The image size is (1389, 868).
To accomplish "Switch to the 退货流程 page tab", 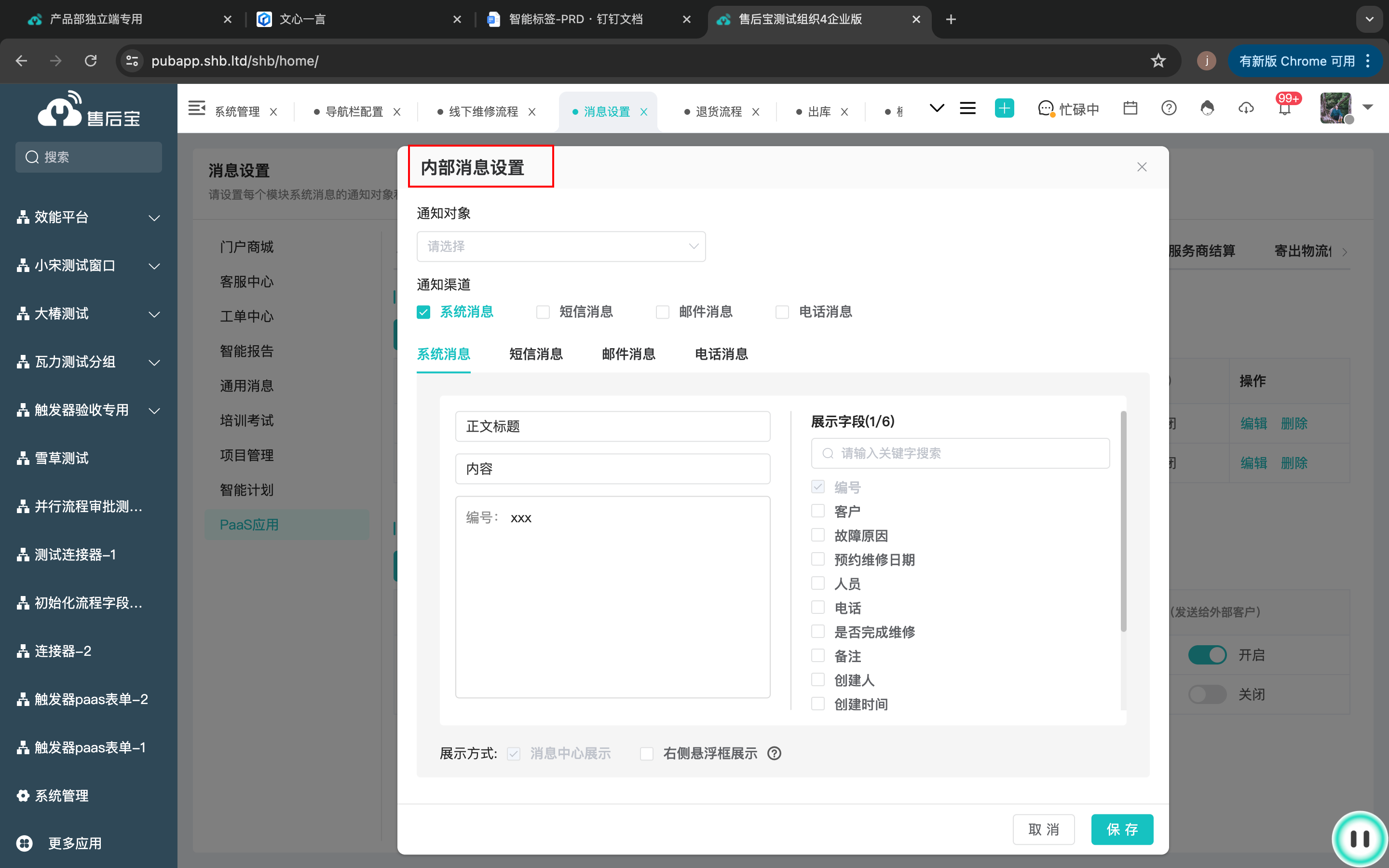I will point(719,112).
